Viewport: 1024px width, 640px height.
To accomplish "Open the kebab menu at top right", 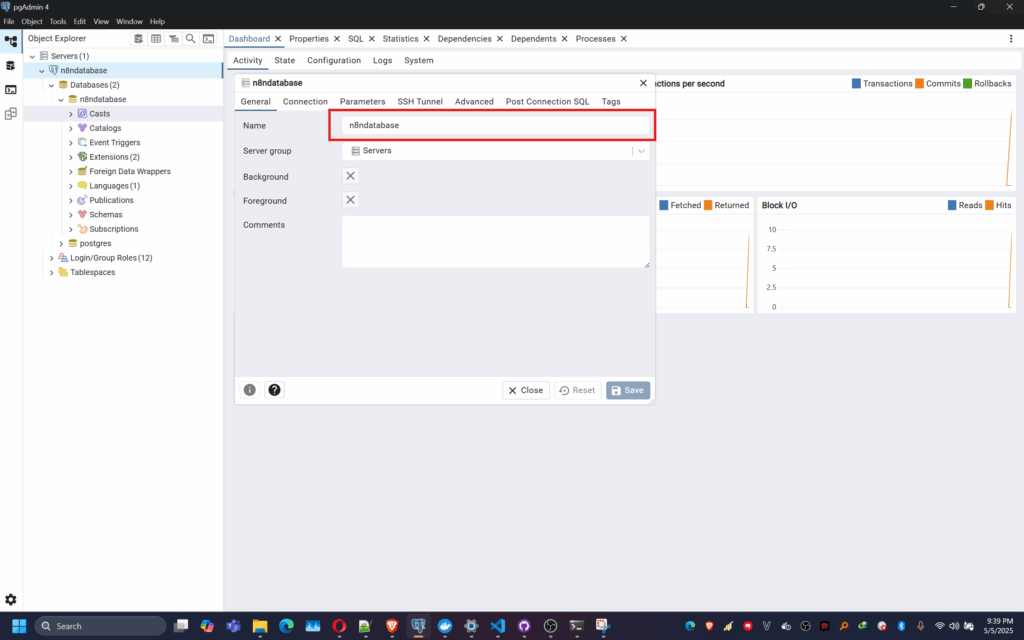I will pyautogui.click(x=1011, y=39).
